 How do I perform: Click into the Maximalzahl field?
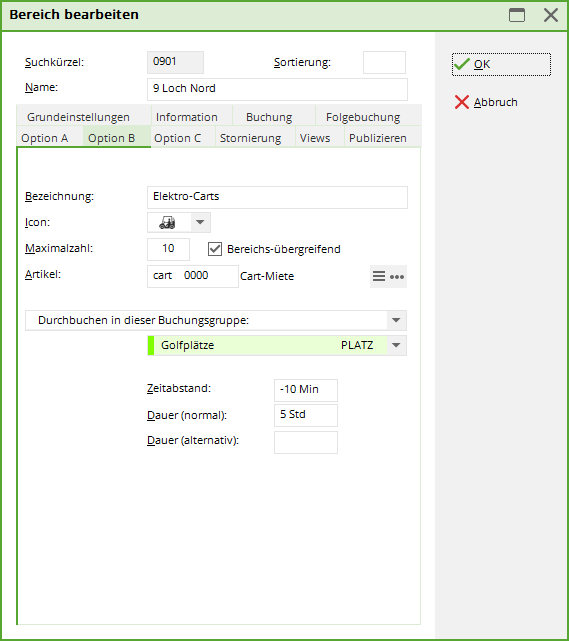click(x=168, y=249)
